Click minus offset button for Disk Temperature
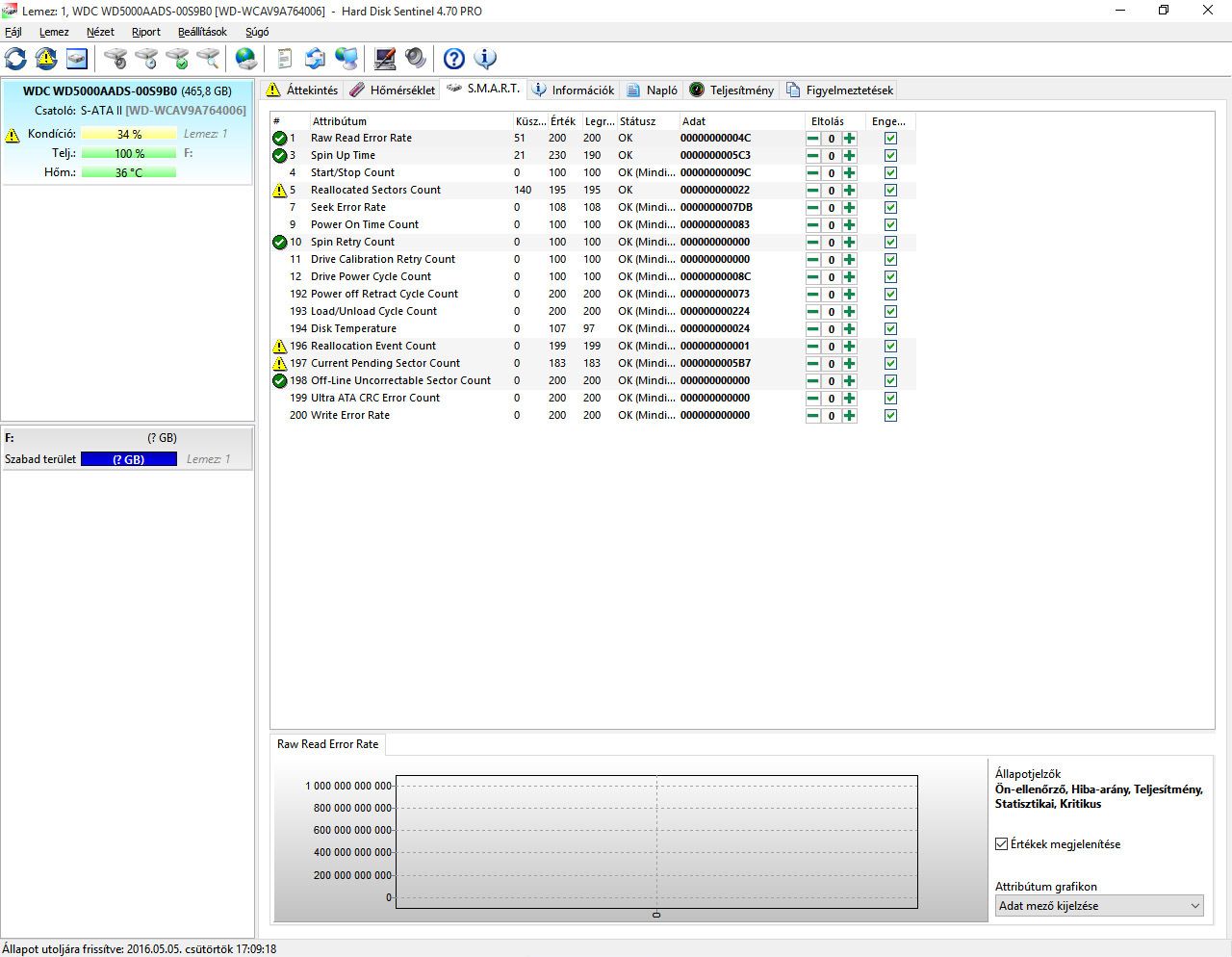 [813, 329]
